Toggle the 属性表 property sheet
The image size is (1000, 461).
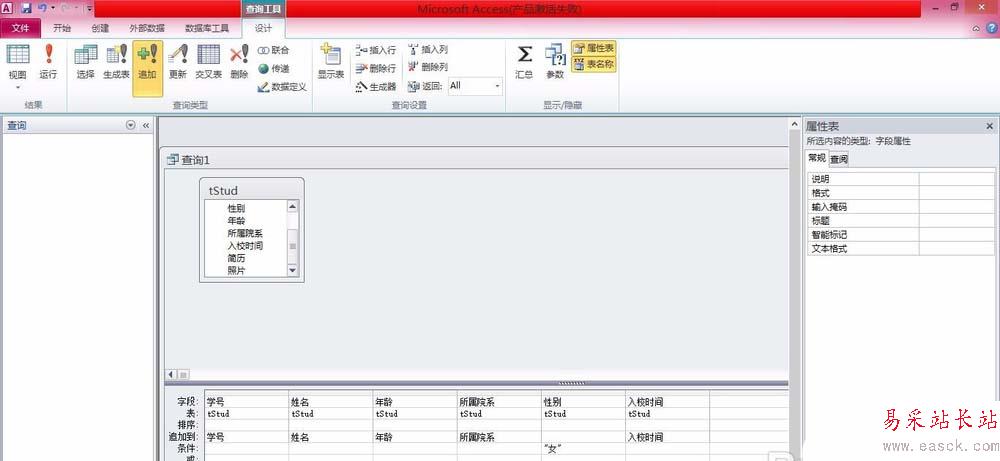pyautogui.click(x=594, y=48)
